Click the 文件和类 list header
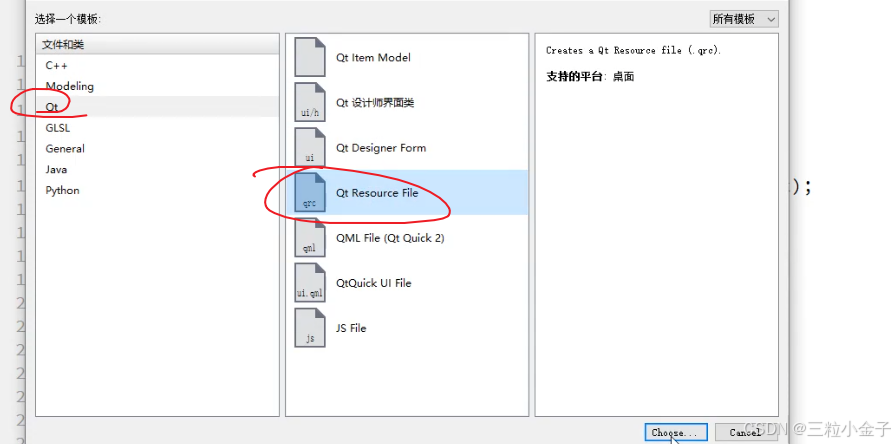The height and width of the screenshot is (444, 895). pos(157,45)
